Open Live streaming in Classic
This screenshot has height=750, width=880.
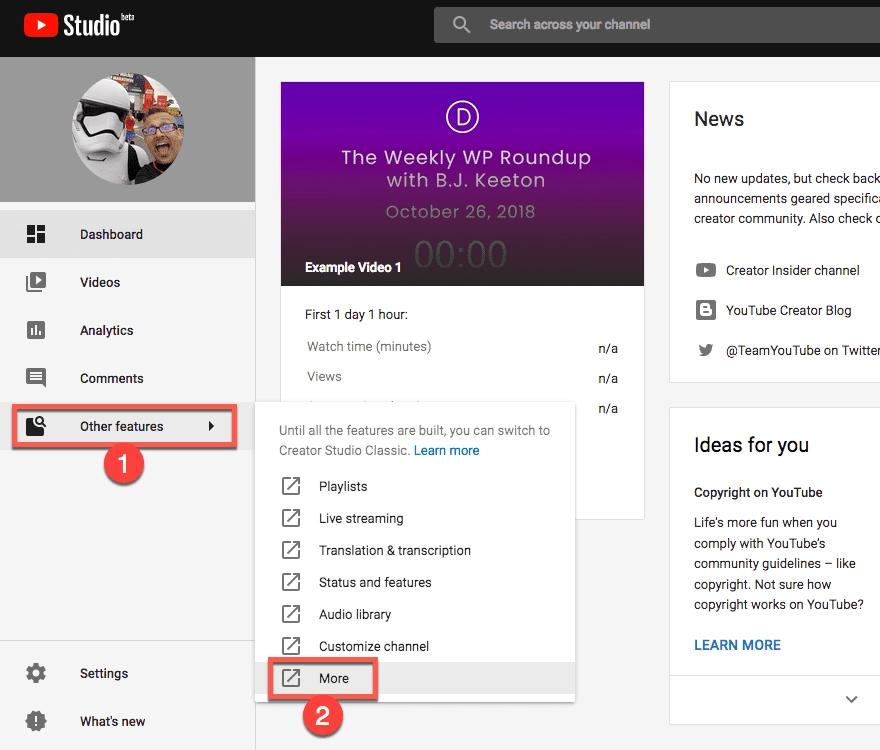point(361,519)
